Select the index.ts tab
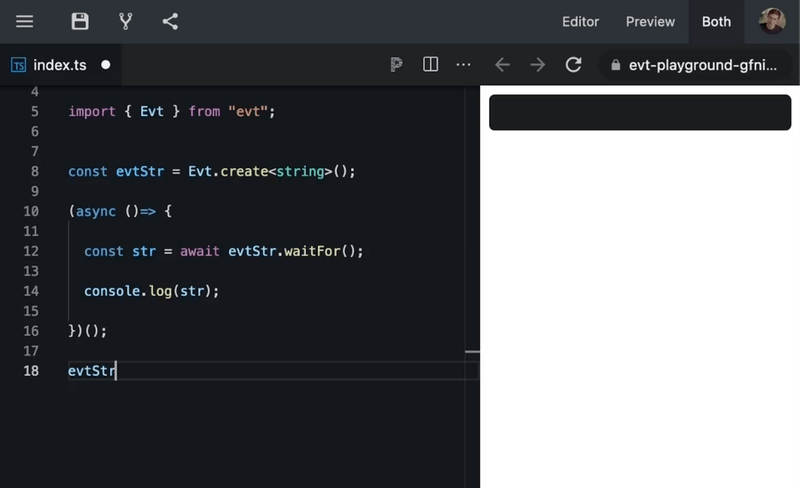This screenshot has height=488, width=800. point(59,65)
